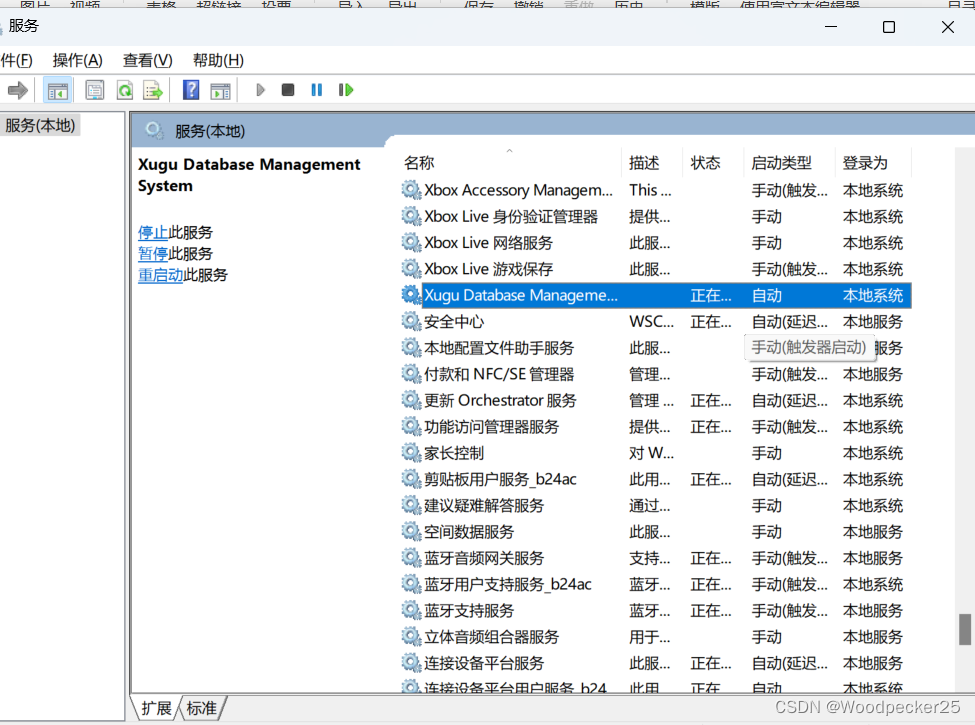Click the vertical scrollbar thumb of services list

964,629
